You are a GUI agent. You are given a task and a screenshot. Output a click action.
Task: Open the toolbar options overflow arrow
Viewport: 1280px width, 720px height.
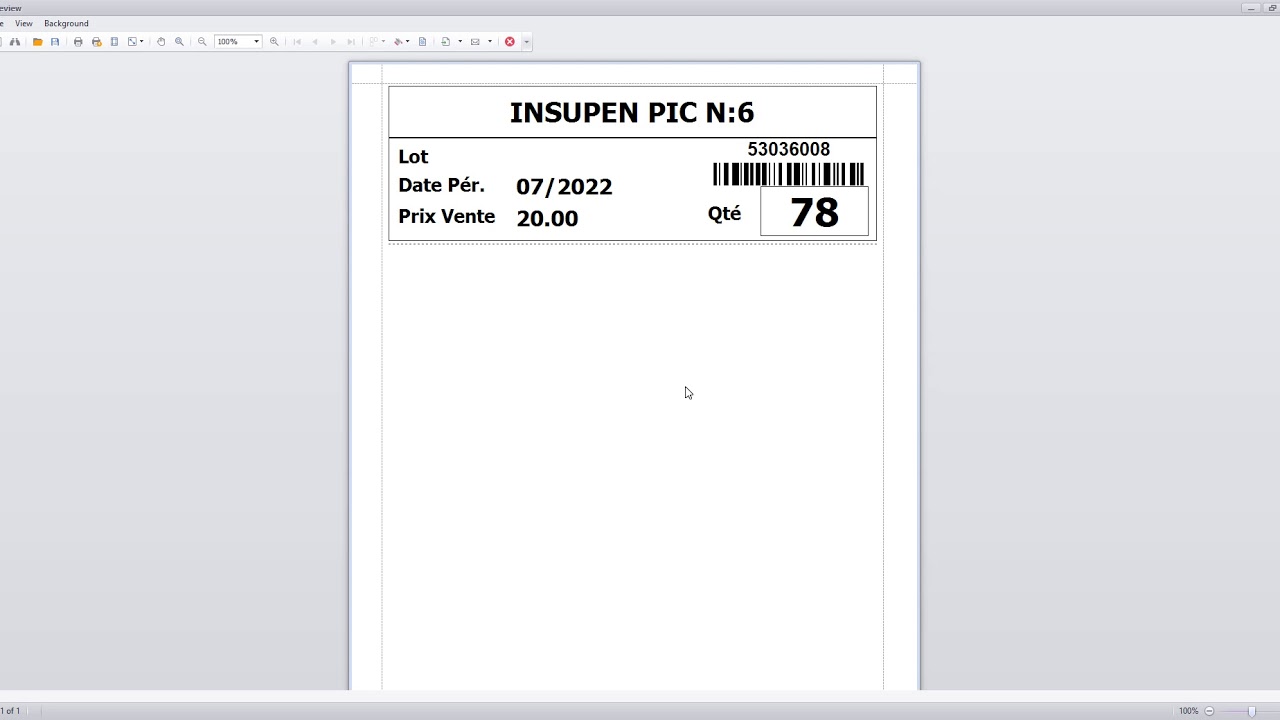tap(526, 42)
